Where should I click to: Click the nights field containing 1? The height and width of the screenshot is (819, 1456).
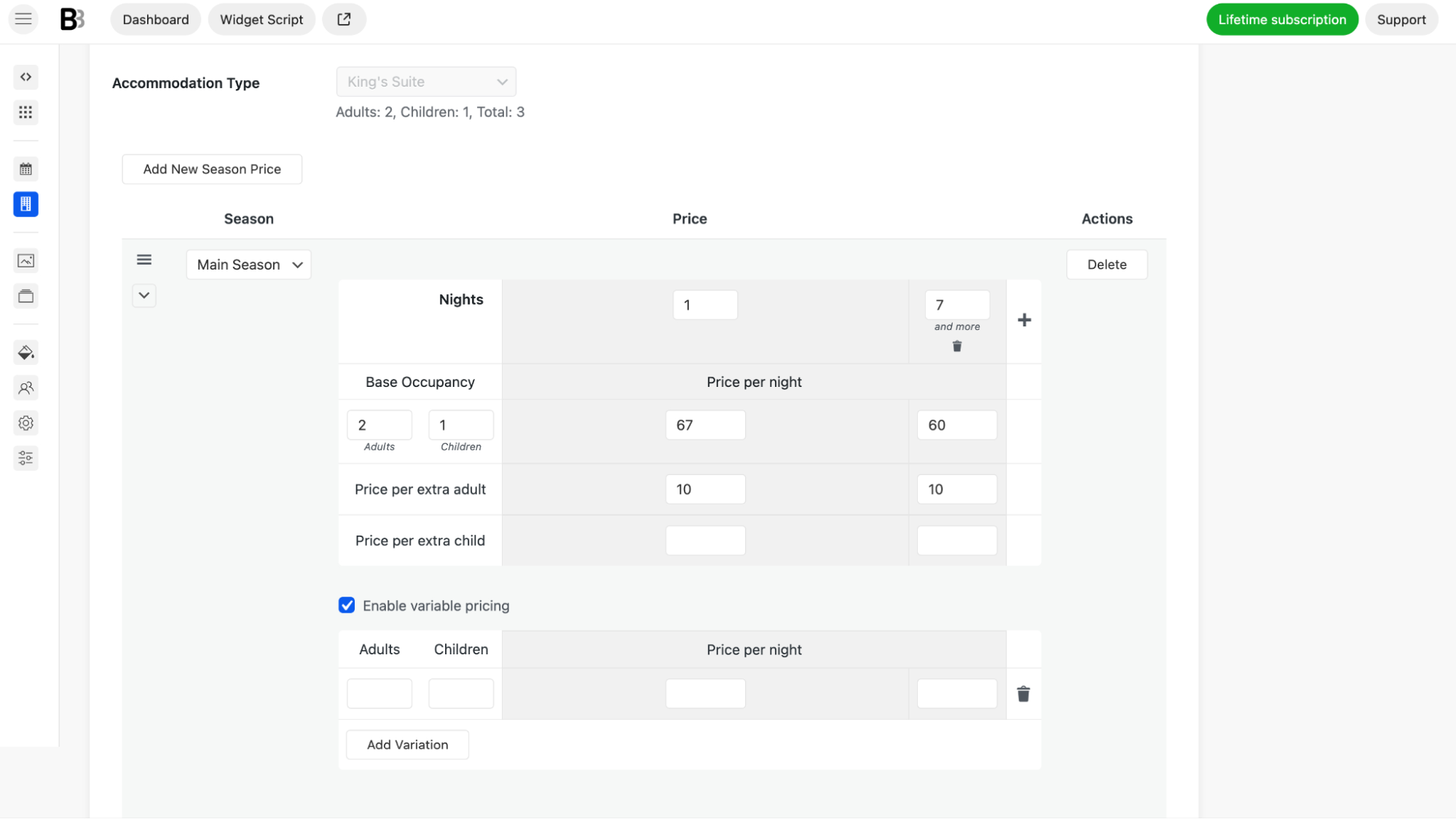705,305
